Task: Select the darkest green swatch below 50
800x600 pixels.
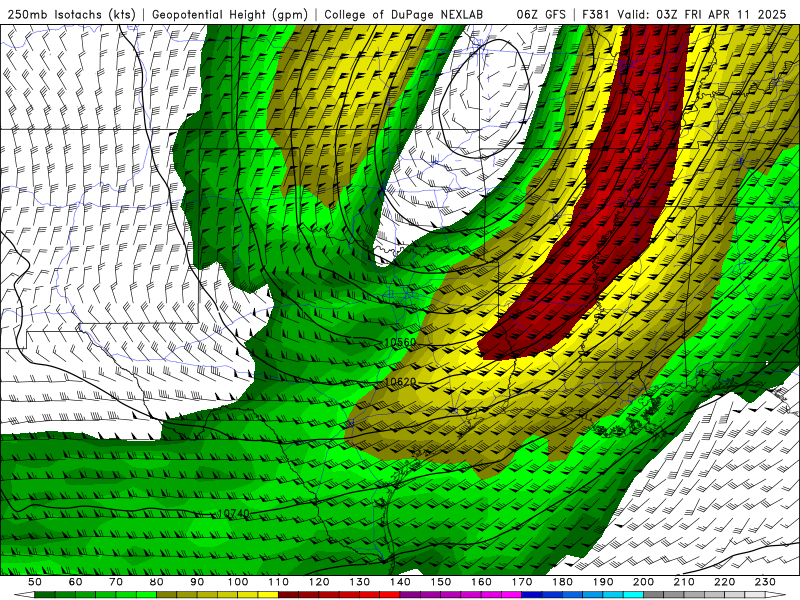Action: 45,595
